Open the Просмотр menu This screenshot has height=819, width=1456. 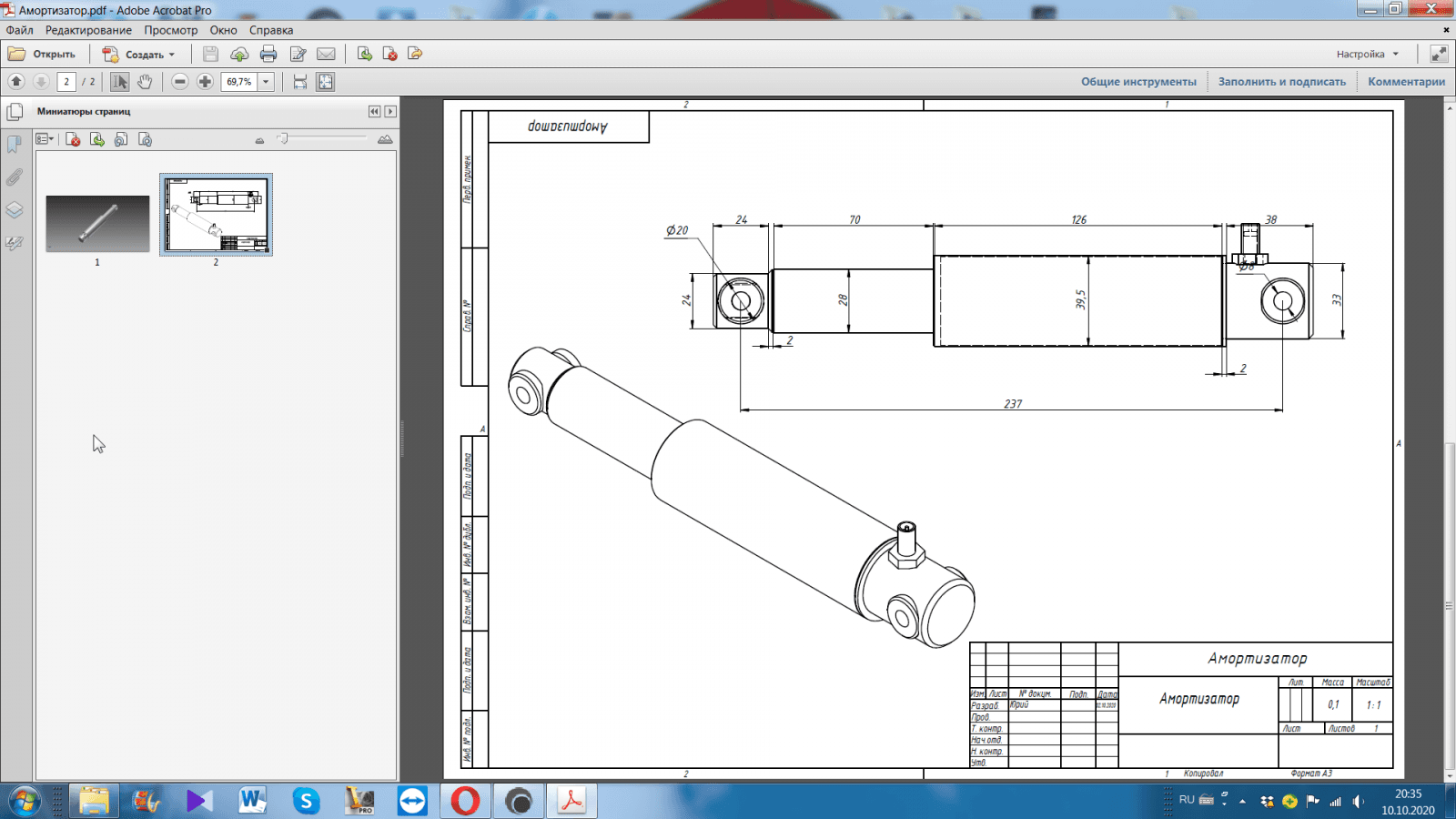[x=170, y=30]
